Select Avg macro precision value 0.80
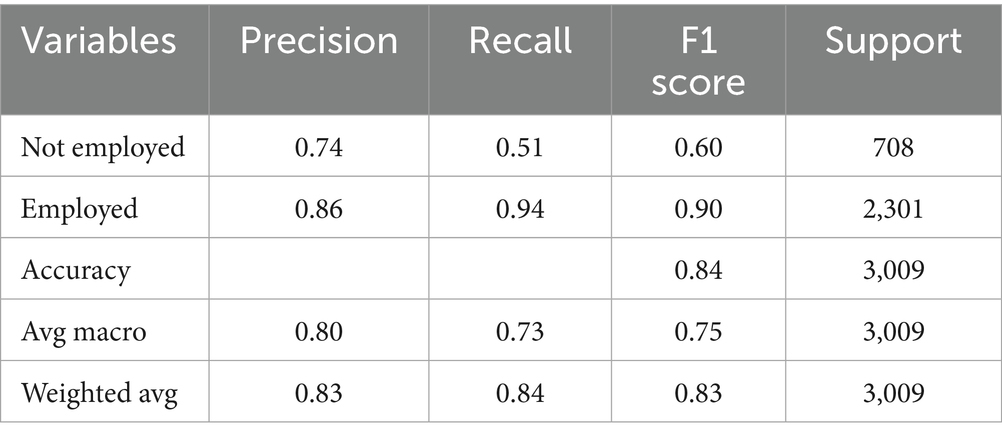The height and width of the screenshot is (440, 1002). pos(319,333)
